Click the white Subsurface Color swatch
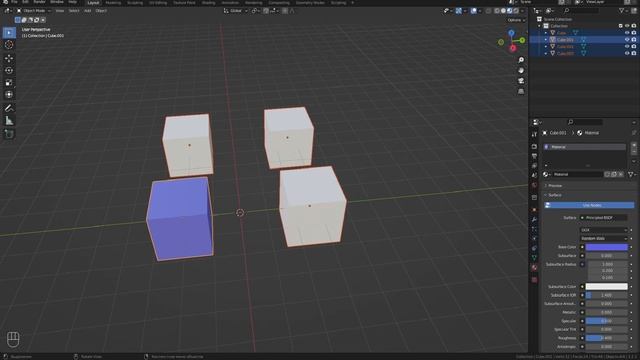The image size is (640, 360). (607, 287)
